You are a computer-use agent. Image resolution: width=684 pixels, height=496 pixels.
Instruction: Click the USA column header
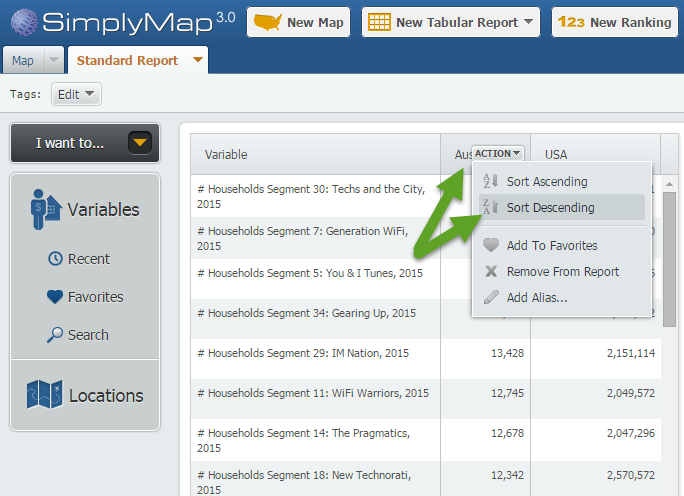coord(595,154)
